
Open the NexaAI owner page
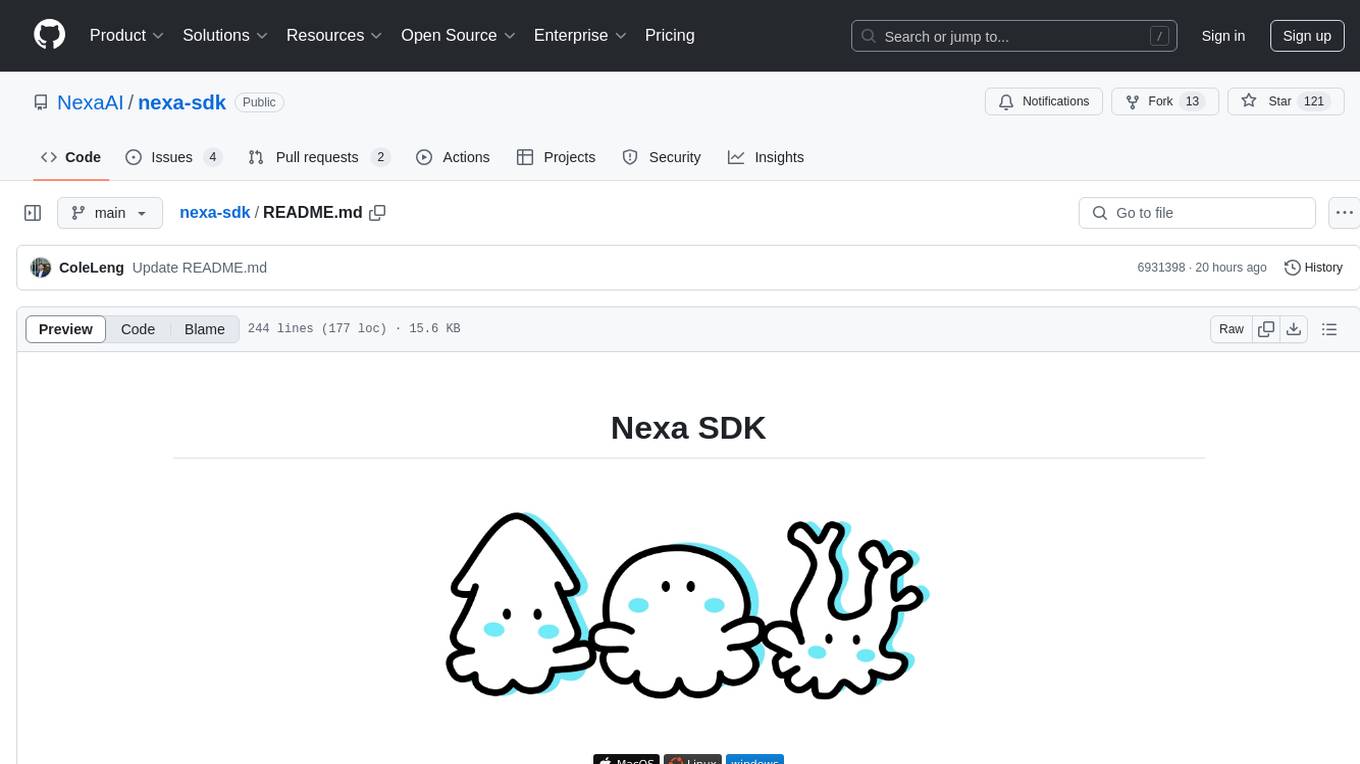point(90,102)
